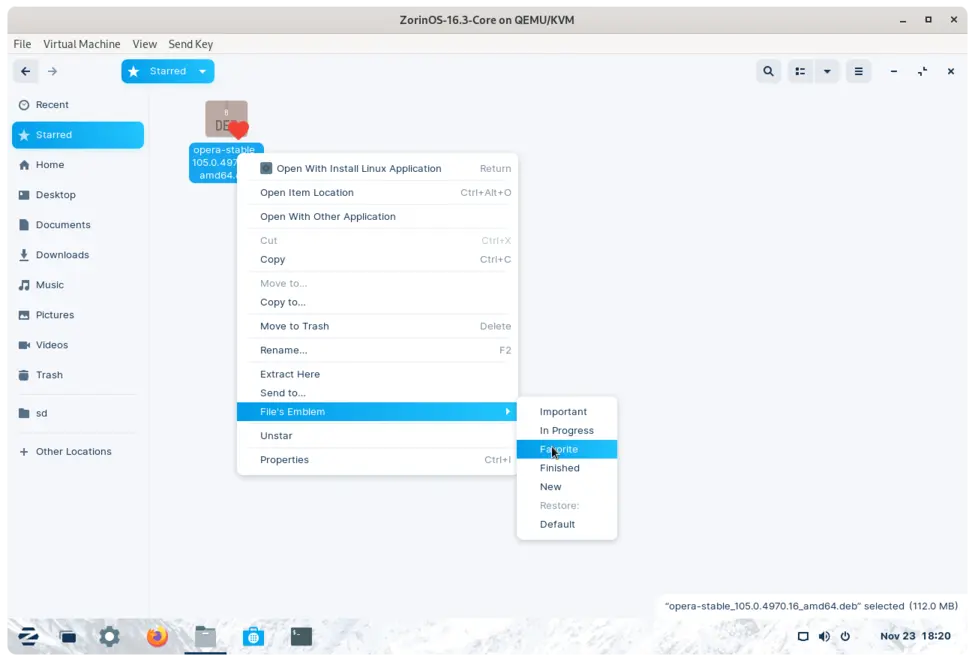Restore down the Files window
The image size is (975, 662).
(922, 71)
